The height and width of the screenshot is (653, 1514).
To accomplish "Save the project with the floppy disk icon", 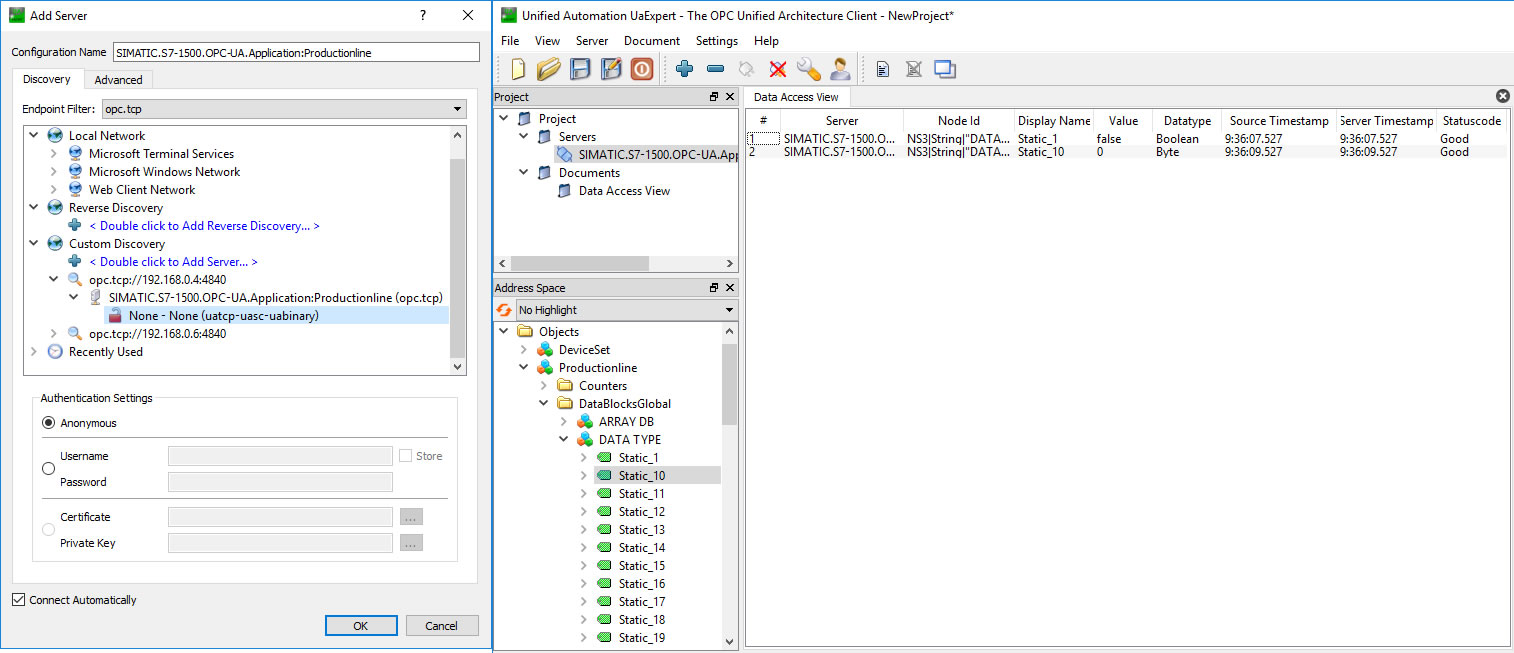I will [580, 69].
